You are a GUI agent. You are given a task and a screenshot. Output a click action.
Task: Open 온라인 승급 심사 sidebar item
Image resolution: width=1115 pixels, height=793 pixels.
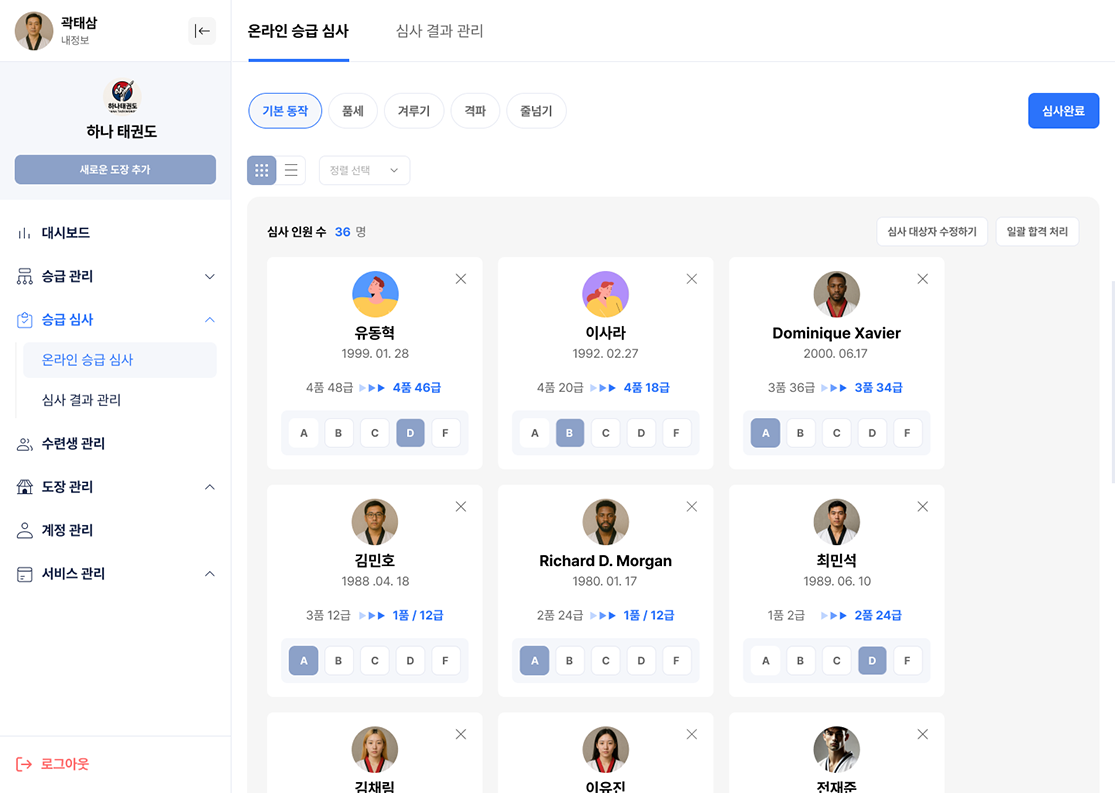(119, 360)
